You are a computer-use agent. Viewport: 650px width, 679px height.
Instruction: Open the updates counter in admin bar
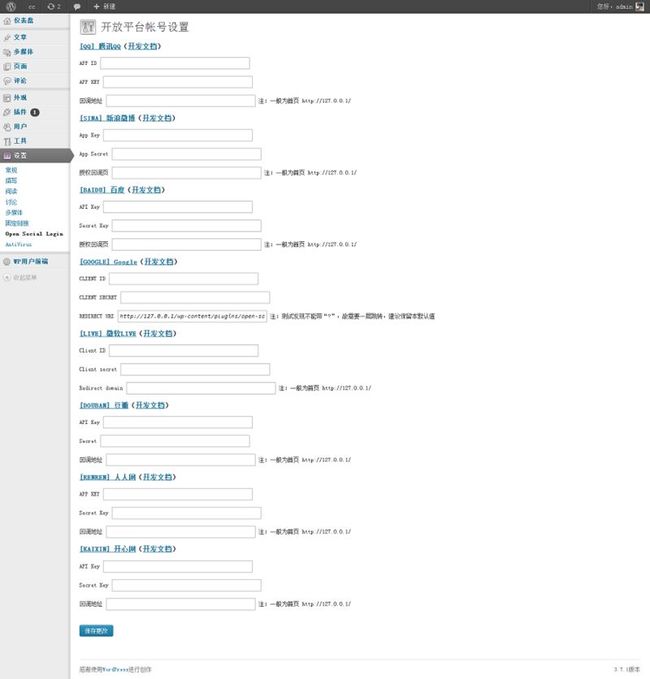point(54,6)
